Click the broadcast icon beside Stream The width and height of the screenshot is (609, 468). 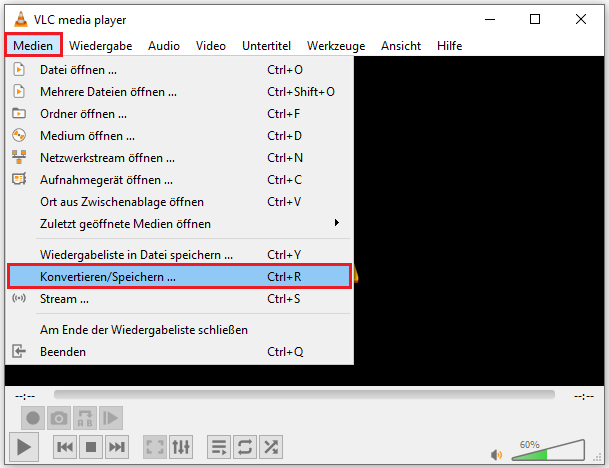pos(19,298)
